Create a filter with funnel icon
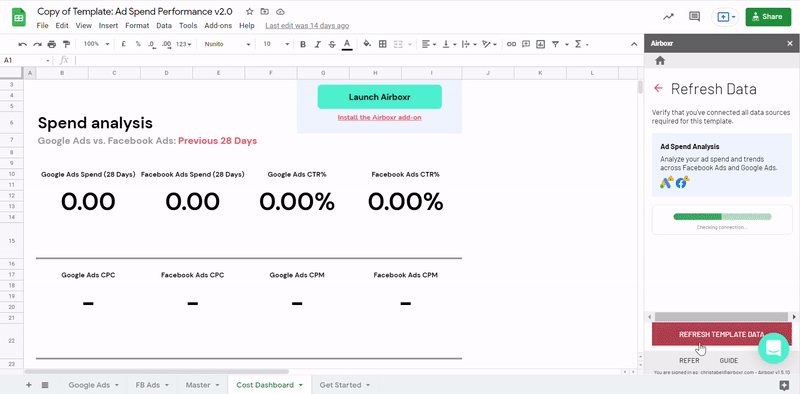 coord(555,44)
